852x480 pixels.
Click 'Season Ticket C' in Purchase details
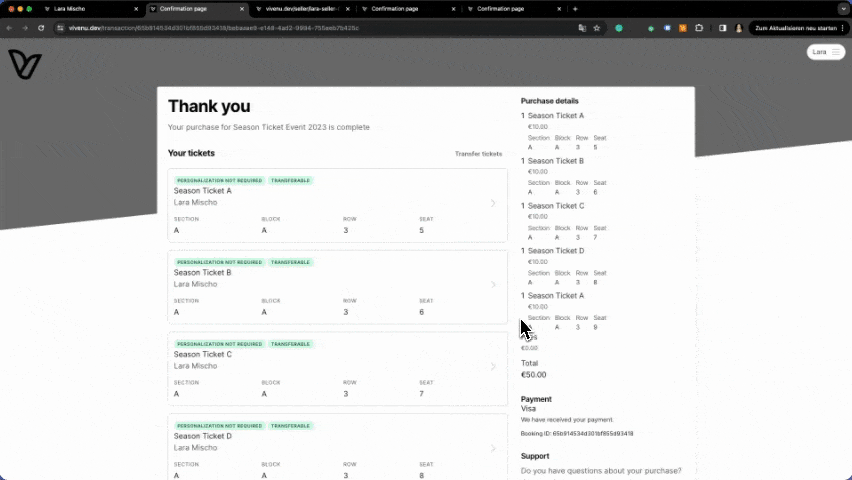pyautogui.click(x=556, y=206)
